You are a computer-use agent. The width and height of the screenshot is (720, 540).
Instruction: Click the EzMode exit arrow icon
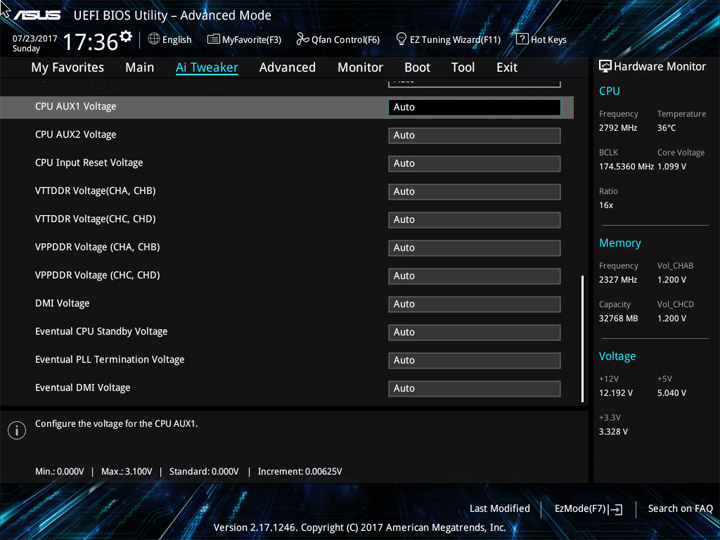(x=615, y=509)
